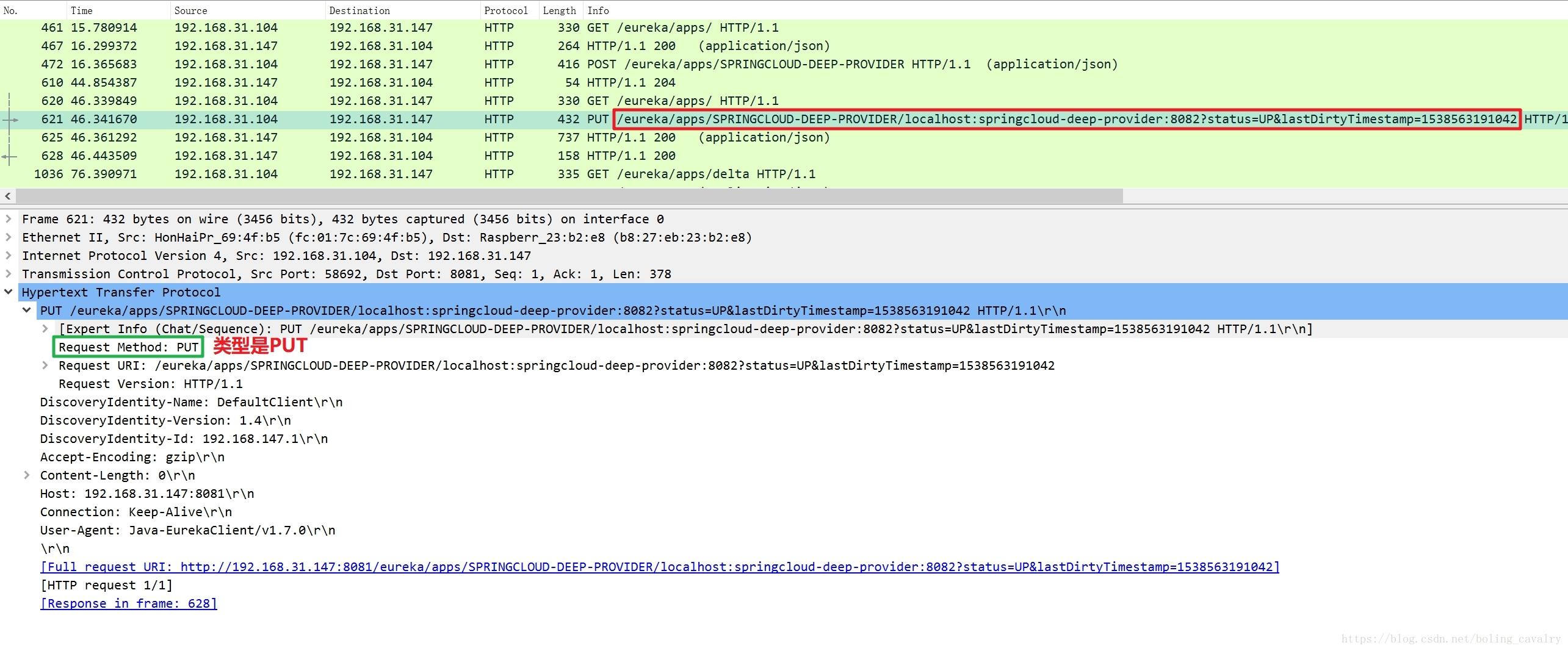Click the left arrow of horizontal scrollbar
This screenshot has height=651, width=1568.
click(x=7, y=196)
